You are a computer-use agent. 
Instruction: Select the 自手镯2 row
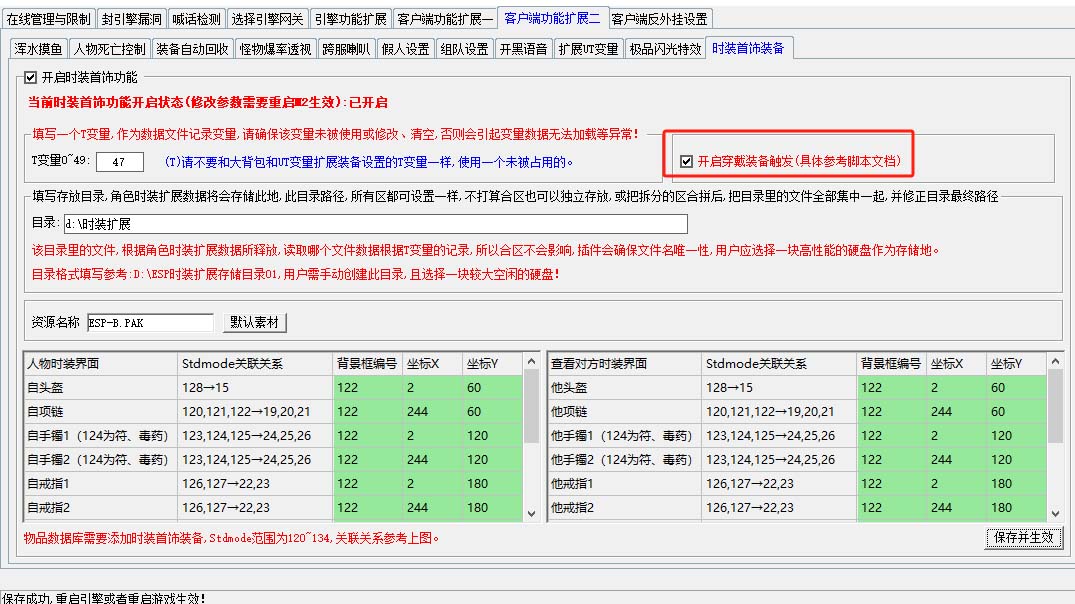pos(273,459)
